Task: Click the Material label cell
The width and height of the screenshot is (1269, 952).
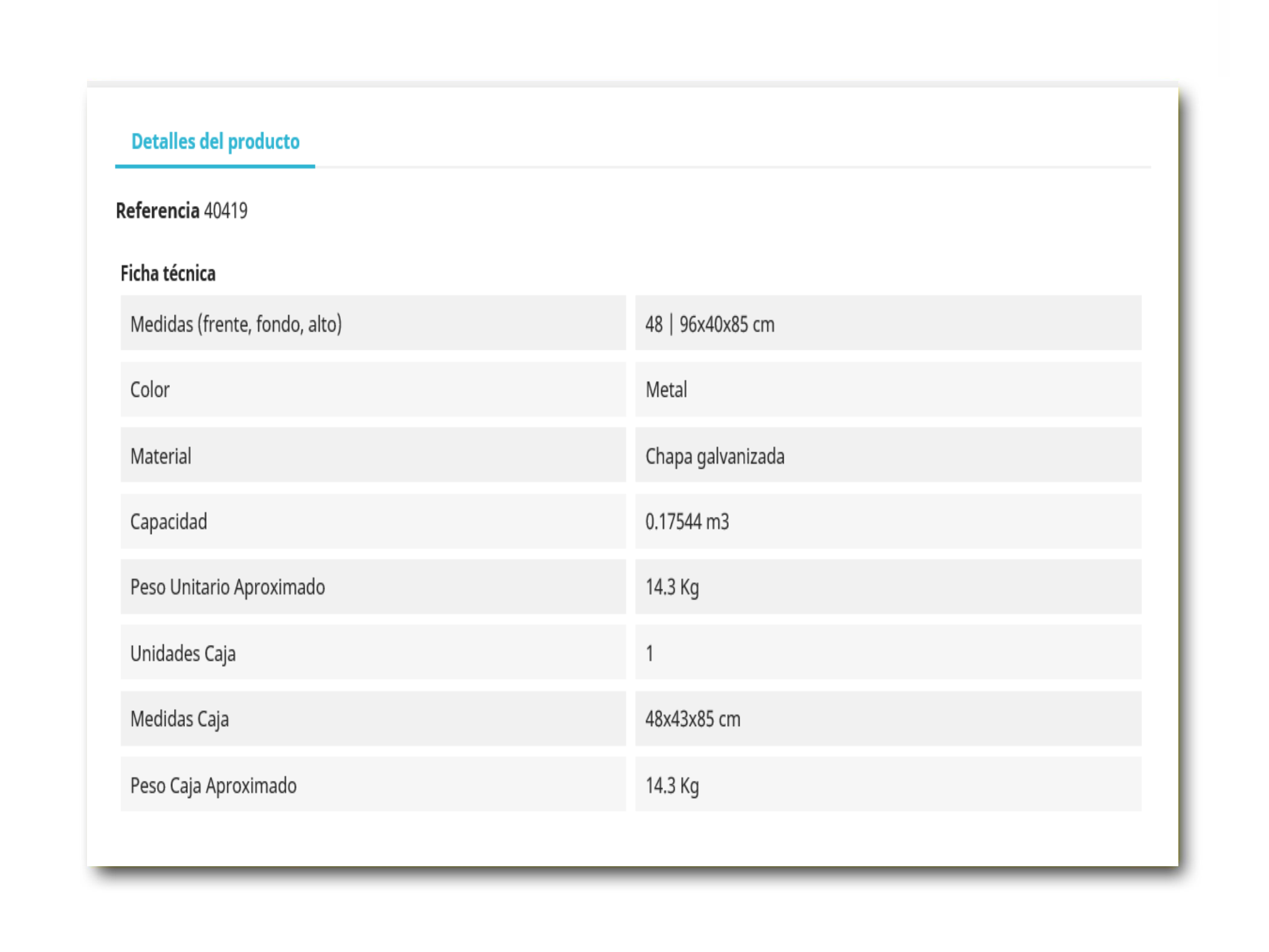Action: (x=373, y=455)
